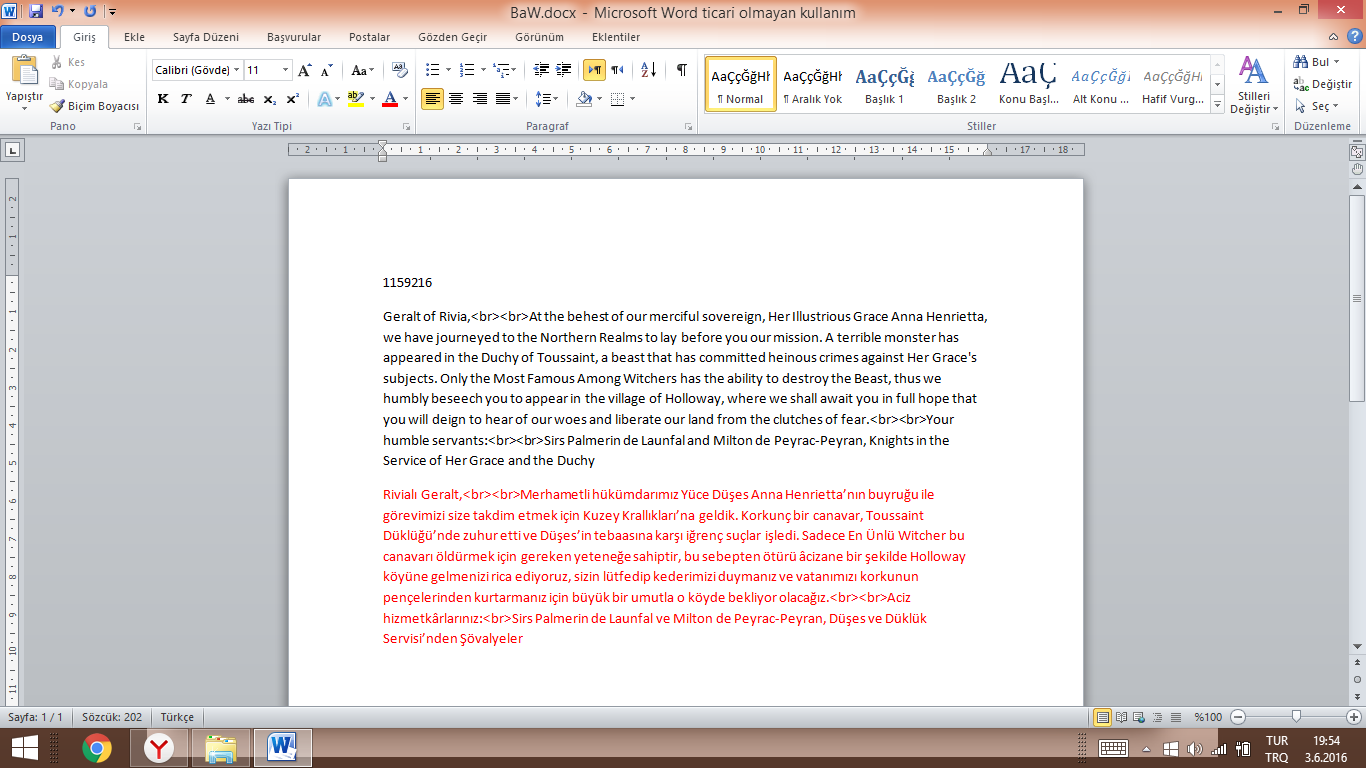Open the Bul find dropdown arrow
This screenshot has height=768, width=1366.
click(x=1339, y=62)
